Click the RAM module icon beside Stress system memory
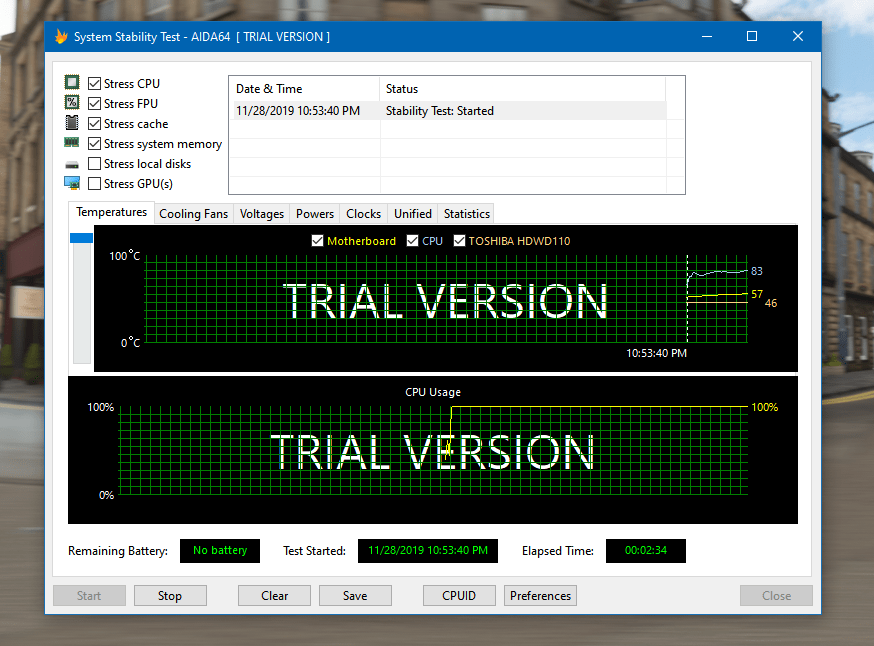The height and width of the screenshot is (646, 874). (x=72, y=143)
